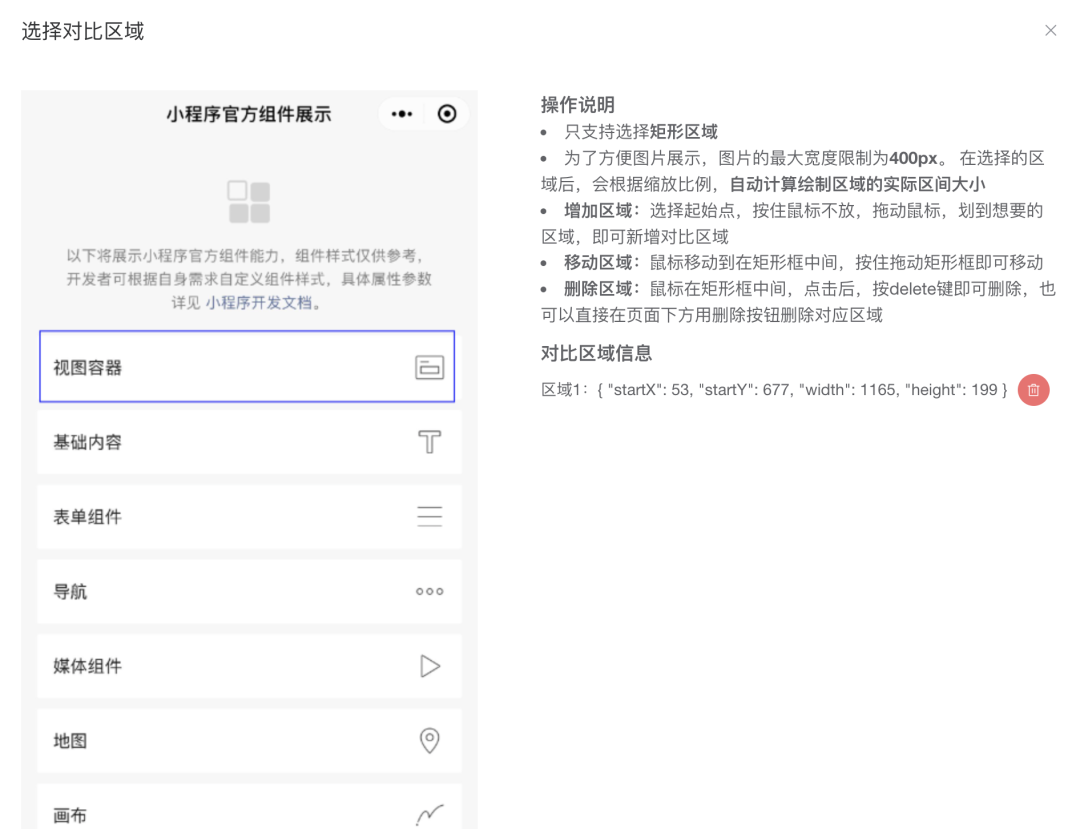The height and width of the screenshot is (829, 1080).
Task: Click the 地图 location pin icon
Action: [429, 741]
